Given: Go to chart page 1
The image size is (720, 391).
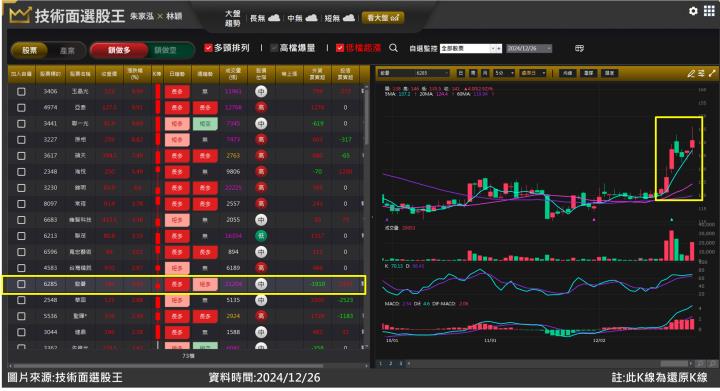Looking at the screenshot, I should (381, 363).
